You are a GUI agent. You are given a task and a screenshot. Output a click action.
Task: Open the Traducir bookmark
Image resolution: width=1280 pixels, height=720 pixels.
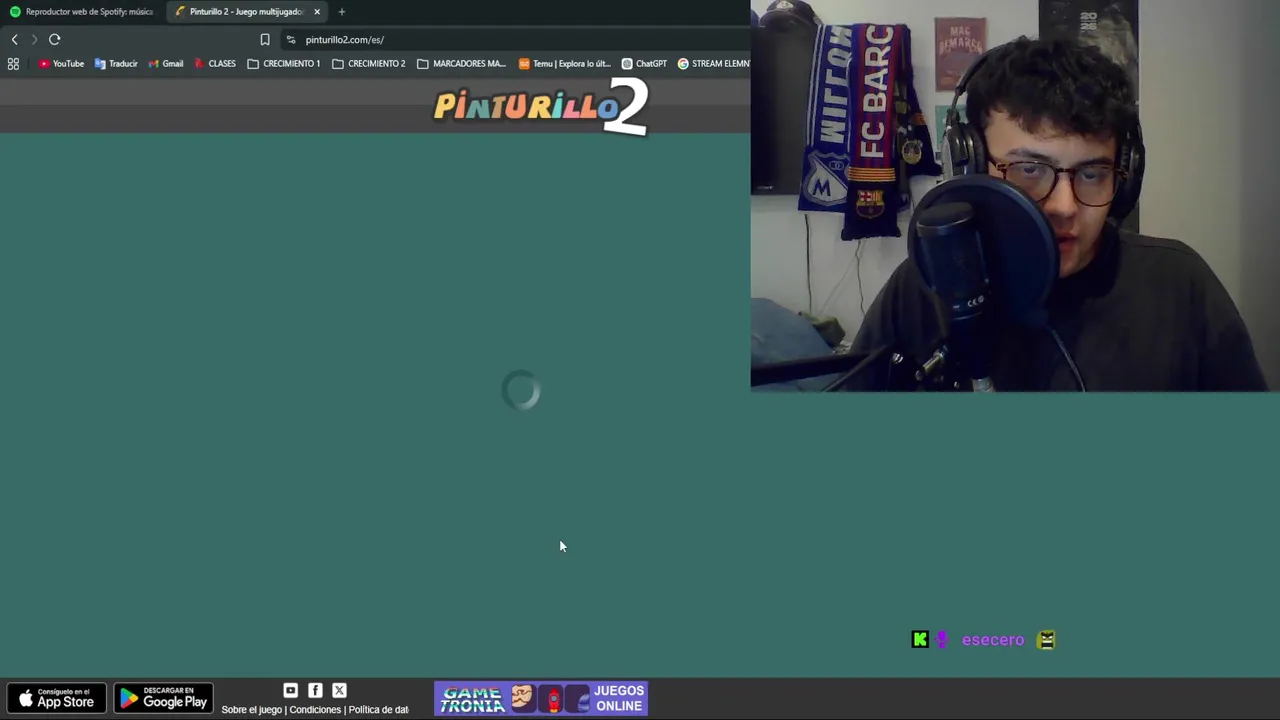pyautogui.click(x=116, y=64)
